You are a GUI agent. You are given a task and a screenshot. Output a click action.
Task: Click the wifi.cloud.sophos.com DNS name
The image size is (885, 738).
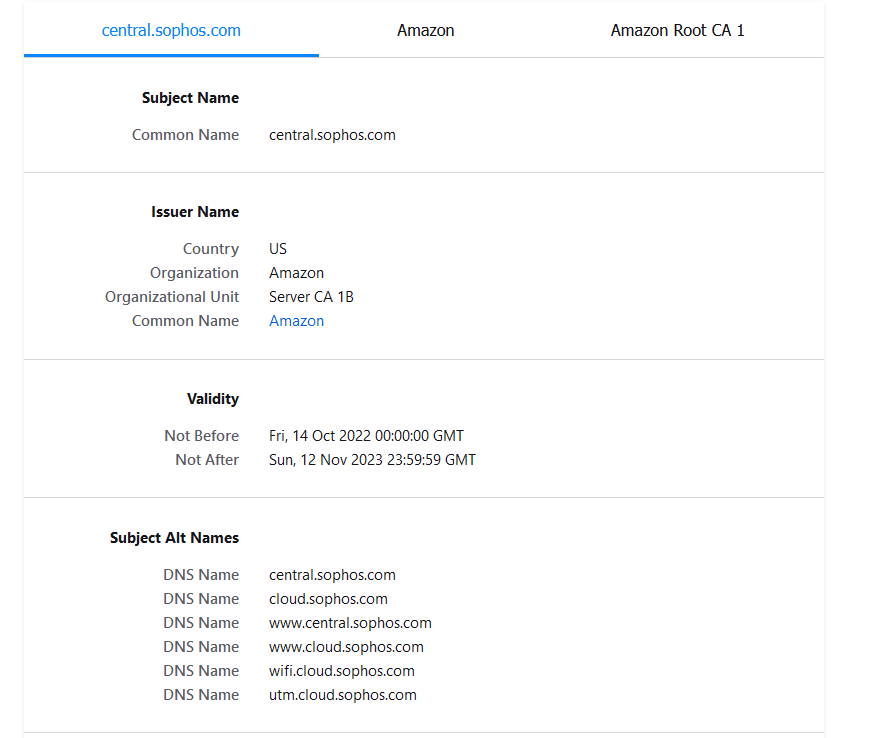342,671
